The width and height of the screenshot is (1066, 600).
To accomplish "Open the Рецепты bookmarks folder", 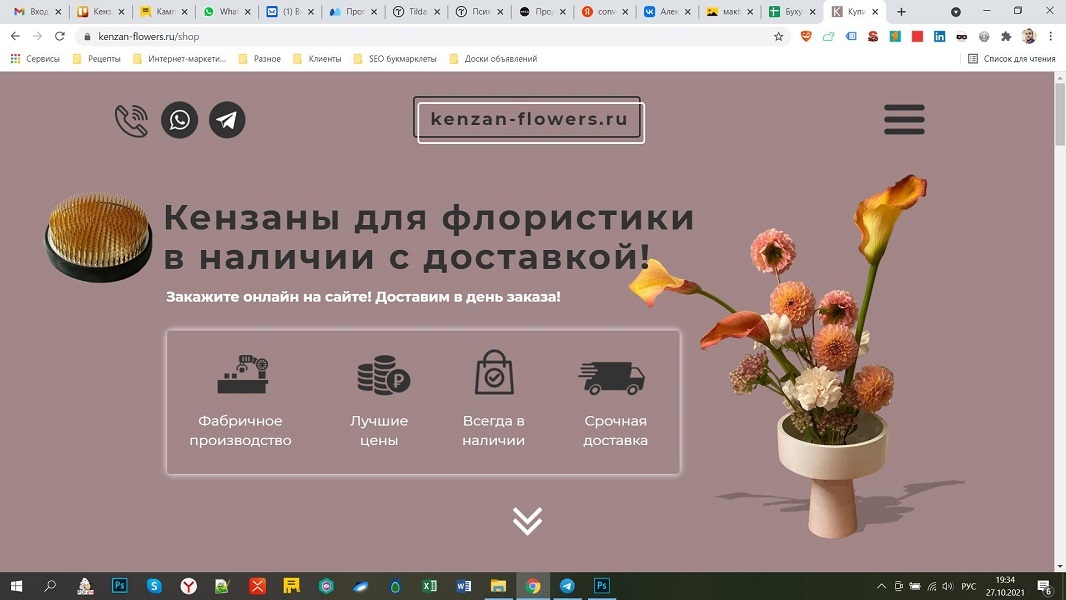I will tap(96, 59).
